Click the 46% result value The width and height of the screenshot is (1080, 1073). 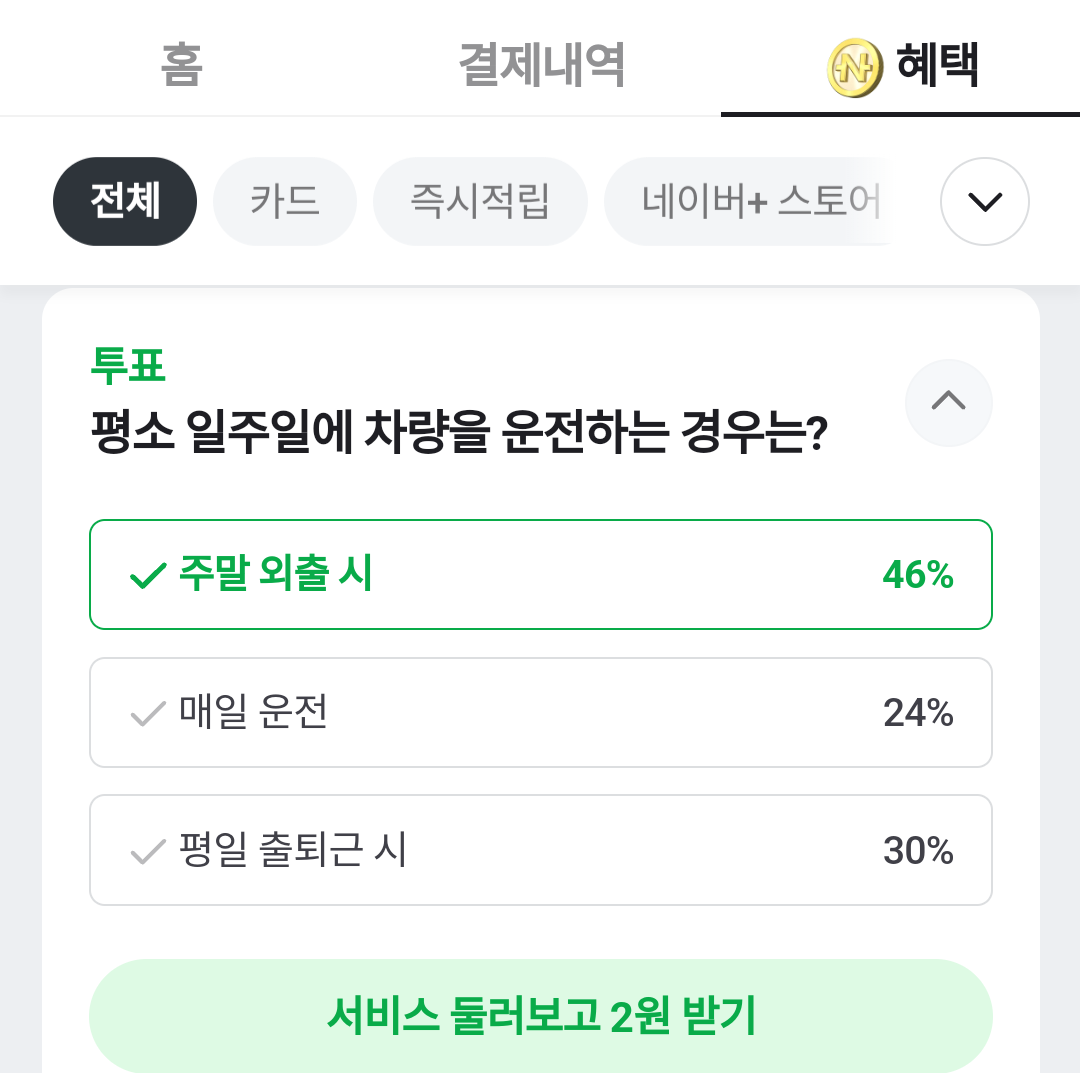pos(918,576)
